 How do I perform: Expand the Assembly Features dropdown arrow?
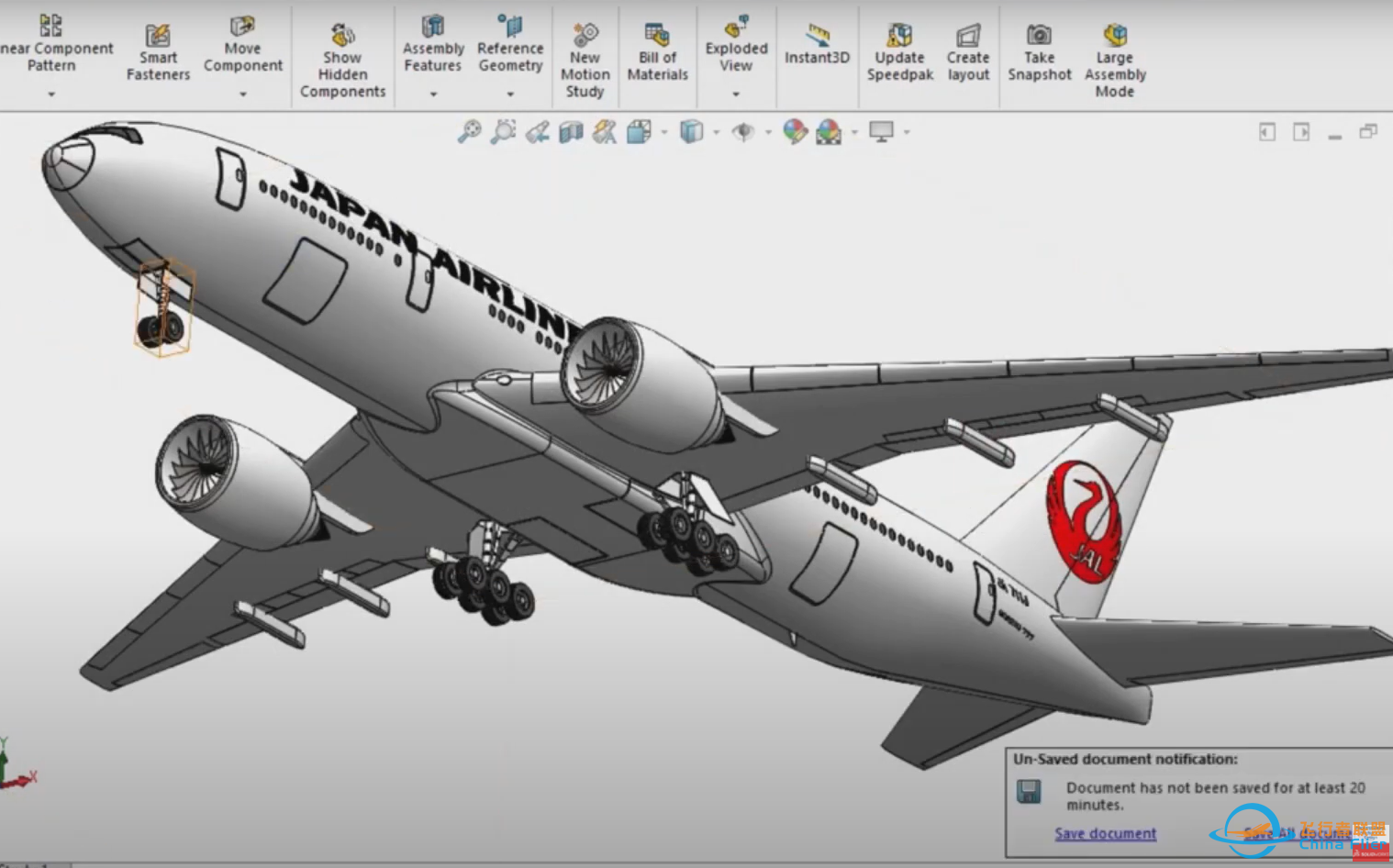pos(433,94)
